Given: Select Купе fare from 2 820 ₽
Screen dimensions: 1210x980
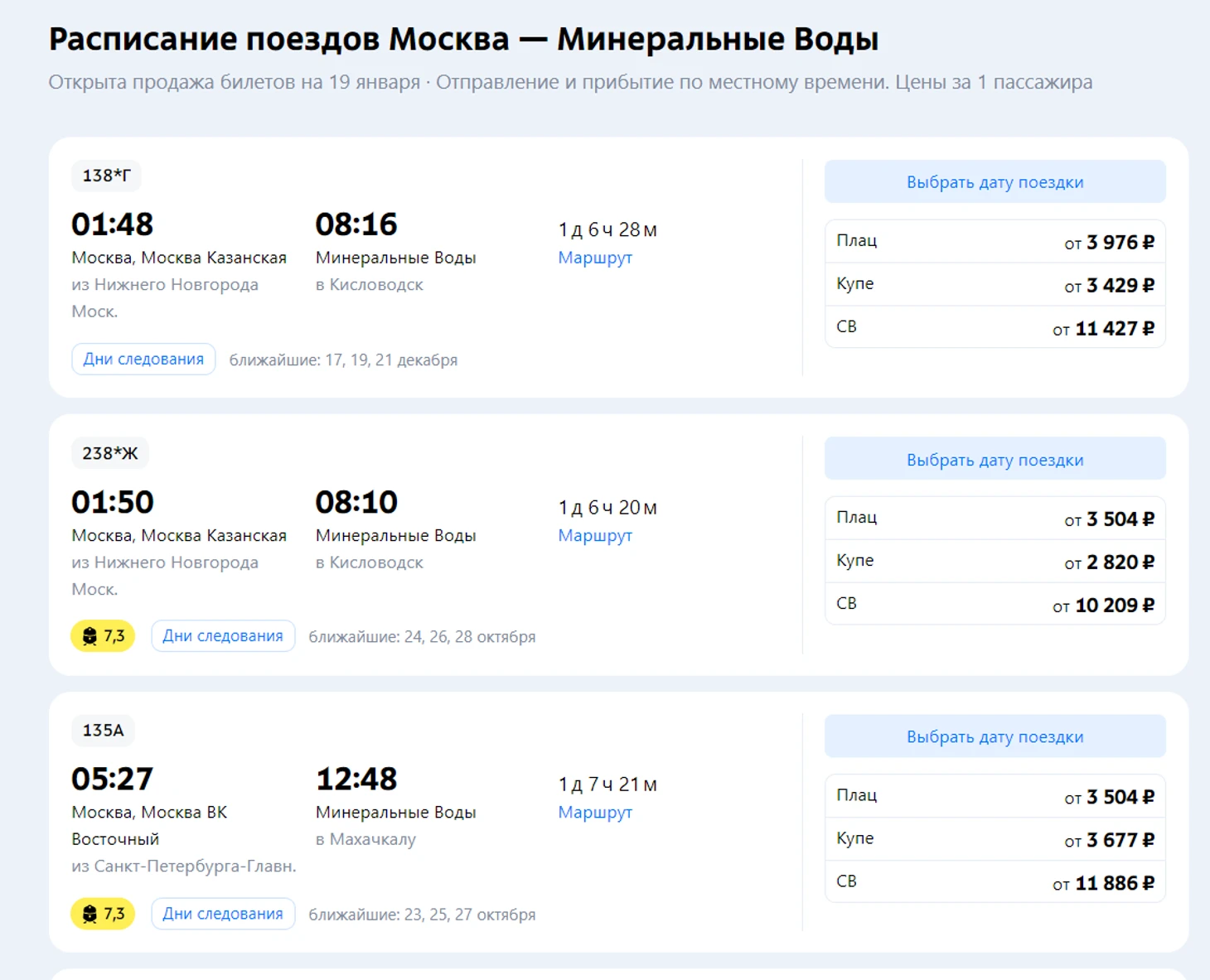Looking at the screenshot, I should pyautogui.click(x=994, y=562).
